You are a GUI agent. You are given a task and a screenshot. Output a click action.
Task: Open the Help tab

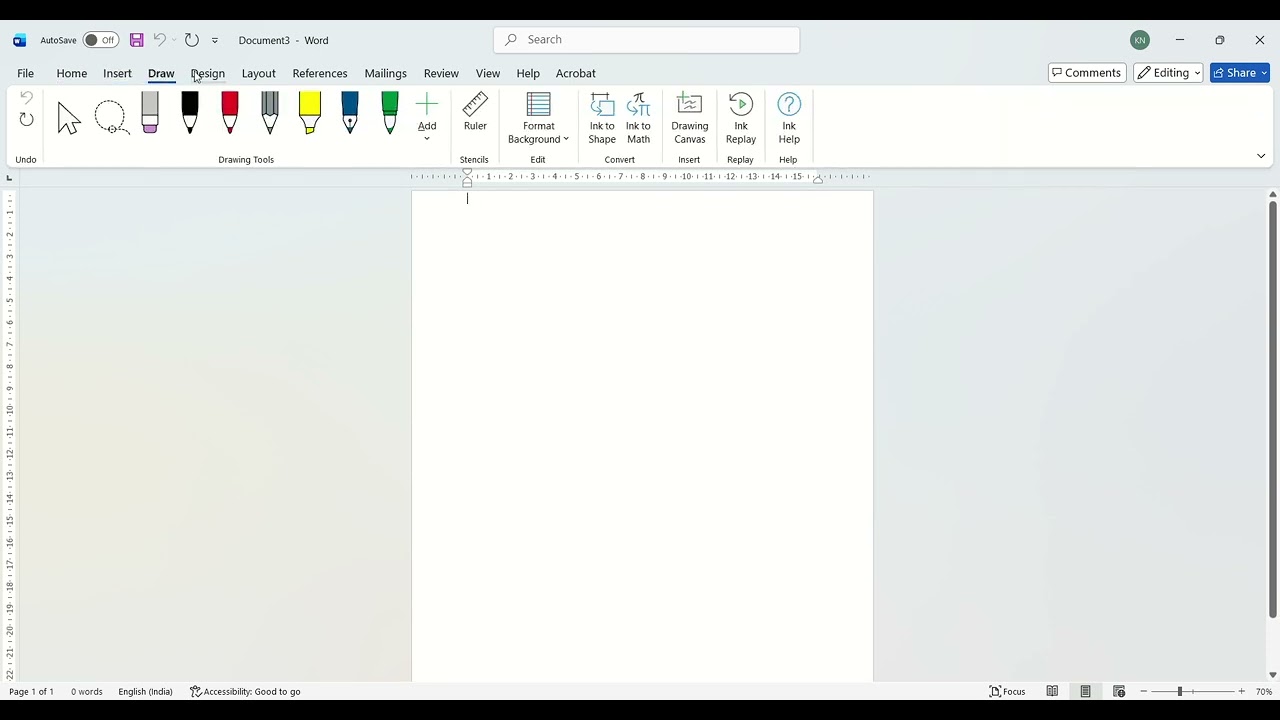528,73
